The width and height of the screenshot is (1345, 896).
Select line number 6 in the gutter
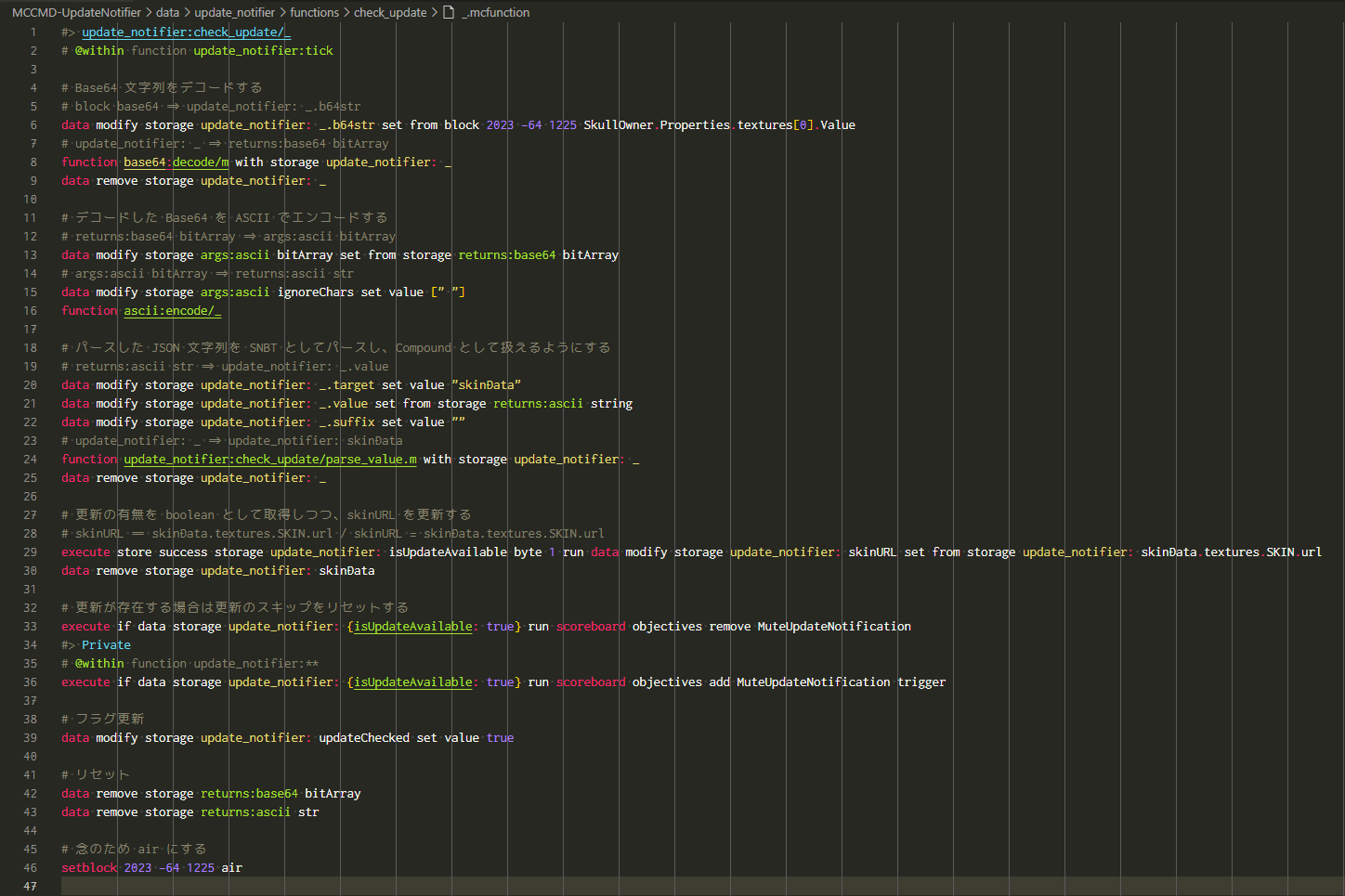point(33,124)
